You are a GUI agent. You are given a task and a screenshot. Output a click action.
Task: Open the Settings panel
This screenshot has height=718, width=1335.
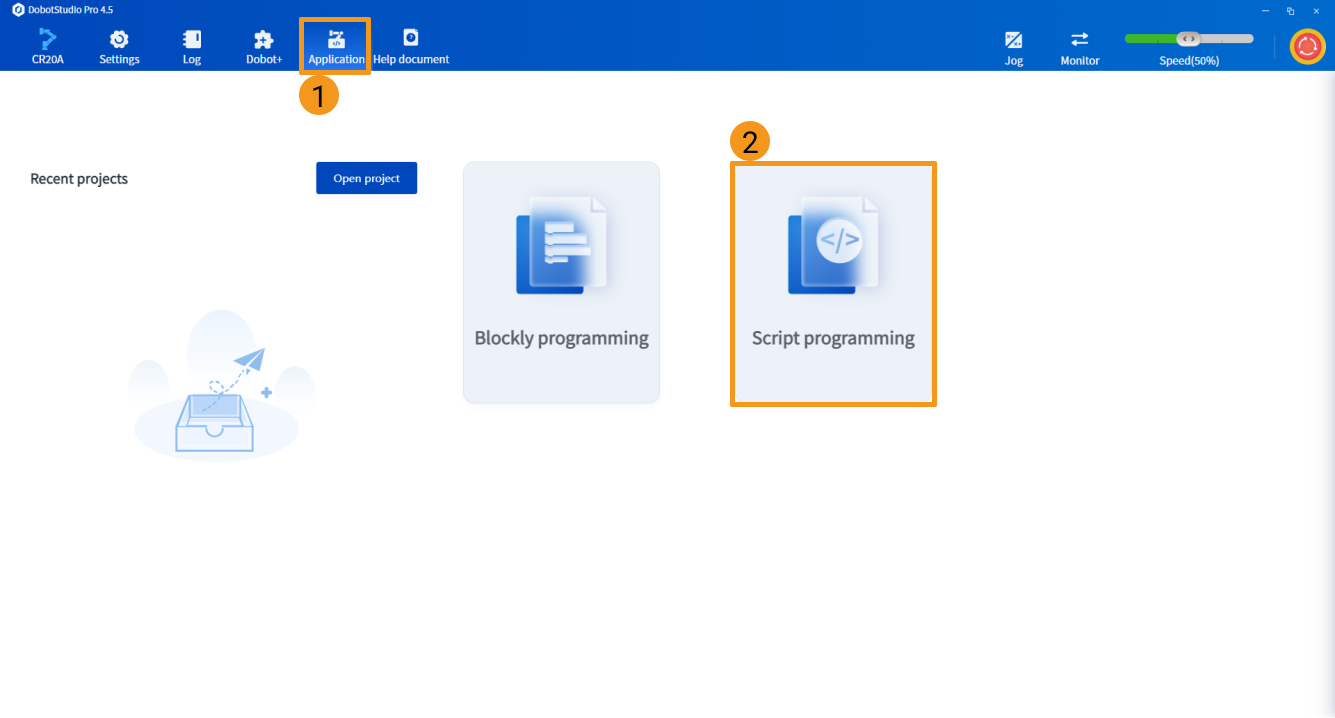pyautogui.click(x=118, y=45)
